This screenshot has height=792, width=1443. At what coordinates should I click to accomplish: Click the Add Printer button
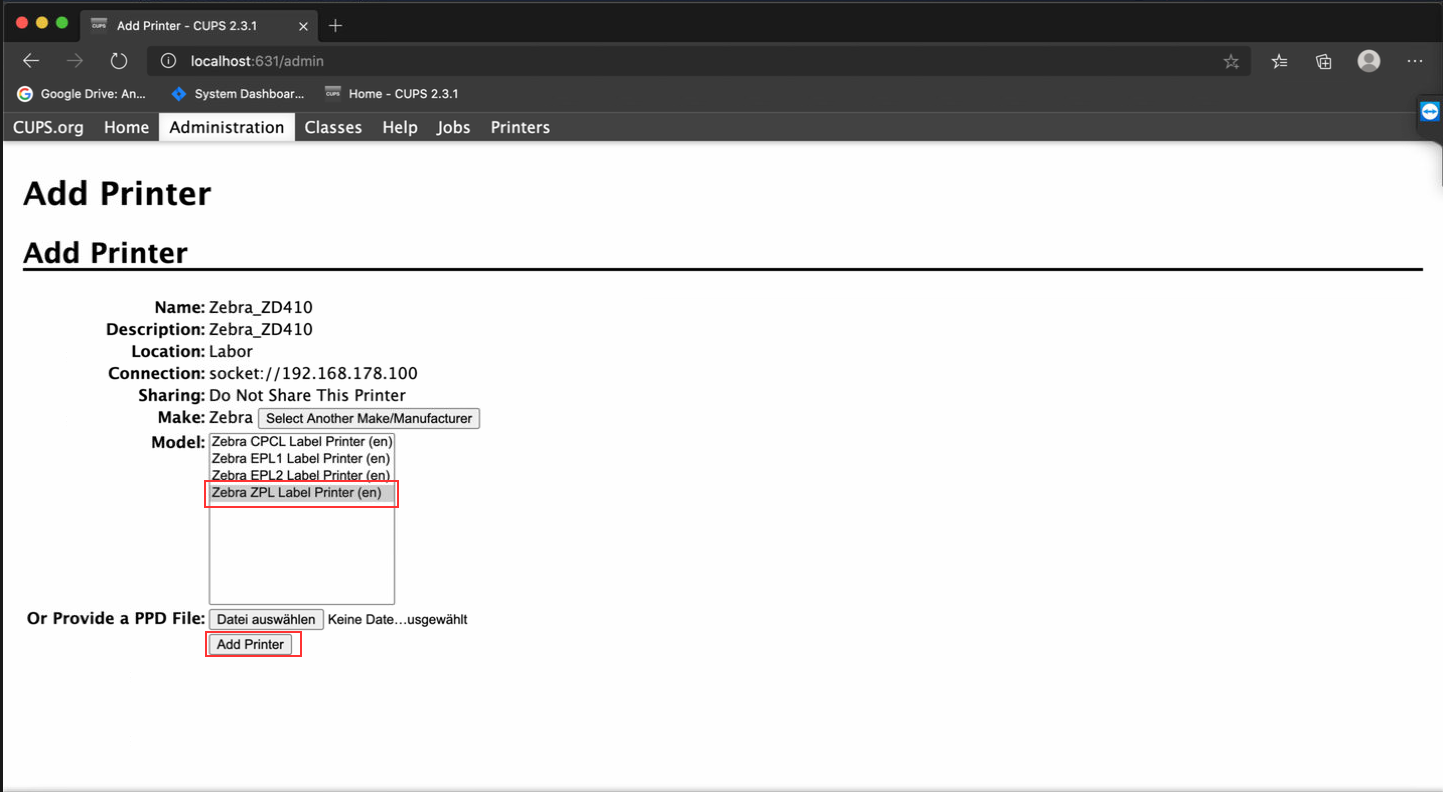pyautogui.click(x=250, y=644)
